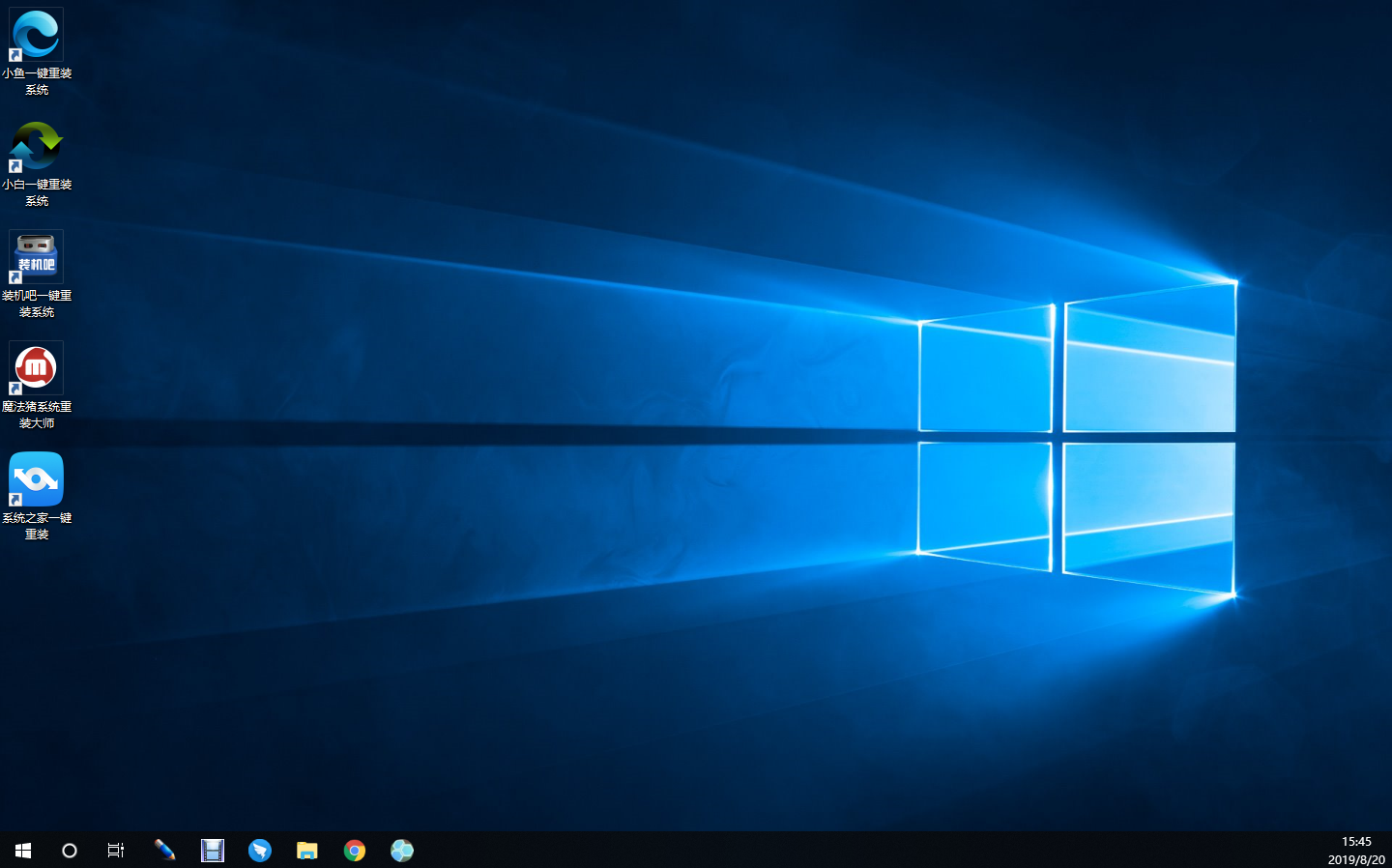Open 小鱼一键重装系统 from the desktop
The height and width of the screenshot is (868, 1392).
(36, 34)
